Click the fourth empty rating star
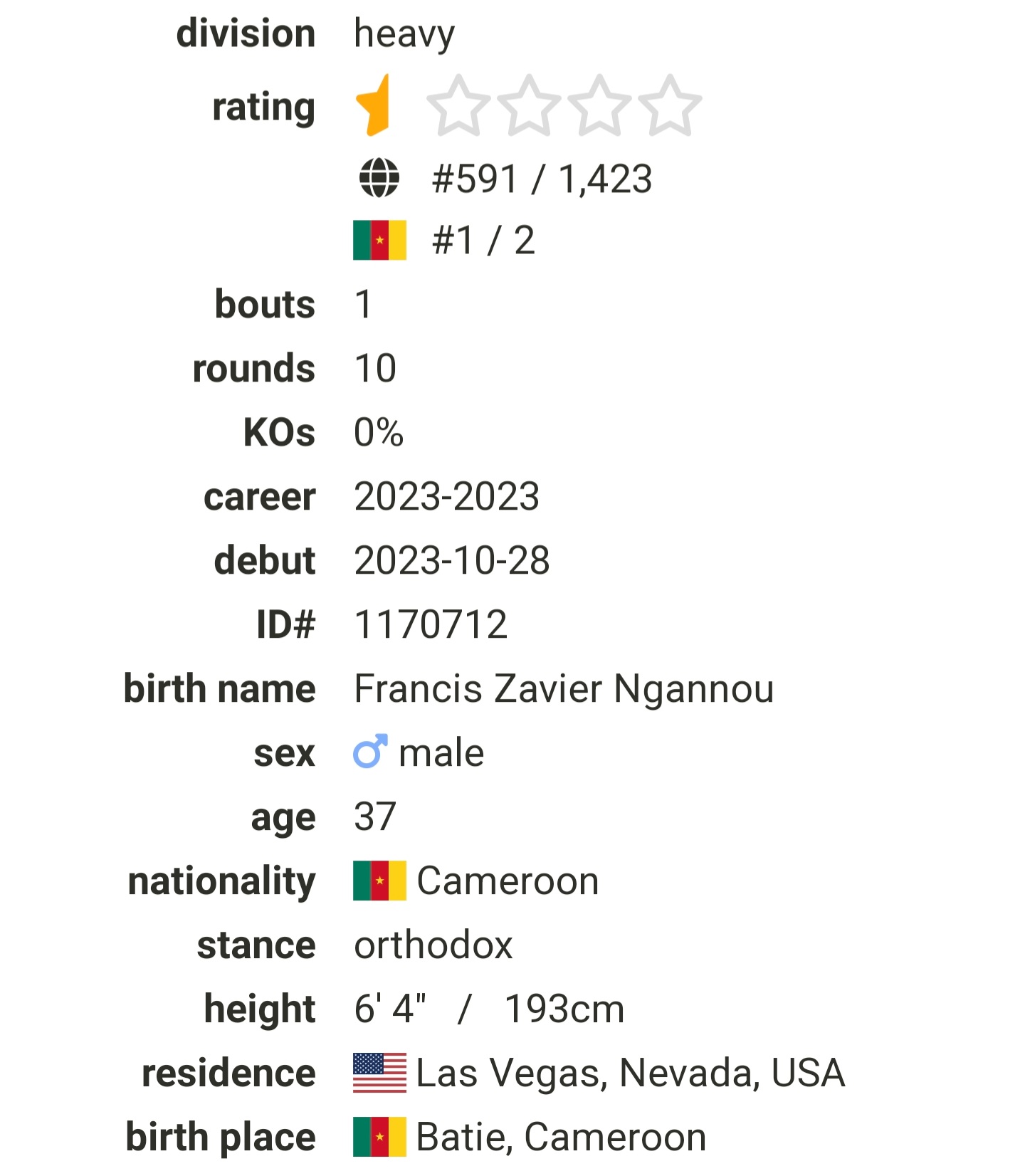This screenshot has width=1025, height=1176. (x=599, y=105)
